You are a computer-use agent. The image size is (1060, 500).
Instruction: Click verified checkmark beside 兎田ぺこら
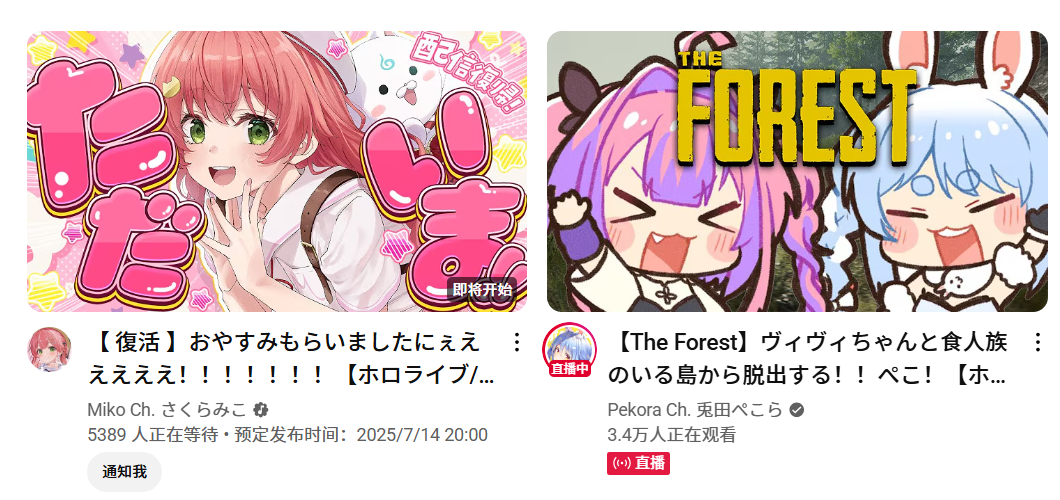pos(797,409)
